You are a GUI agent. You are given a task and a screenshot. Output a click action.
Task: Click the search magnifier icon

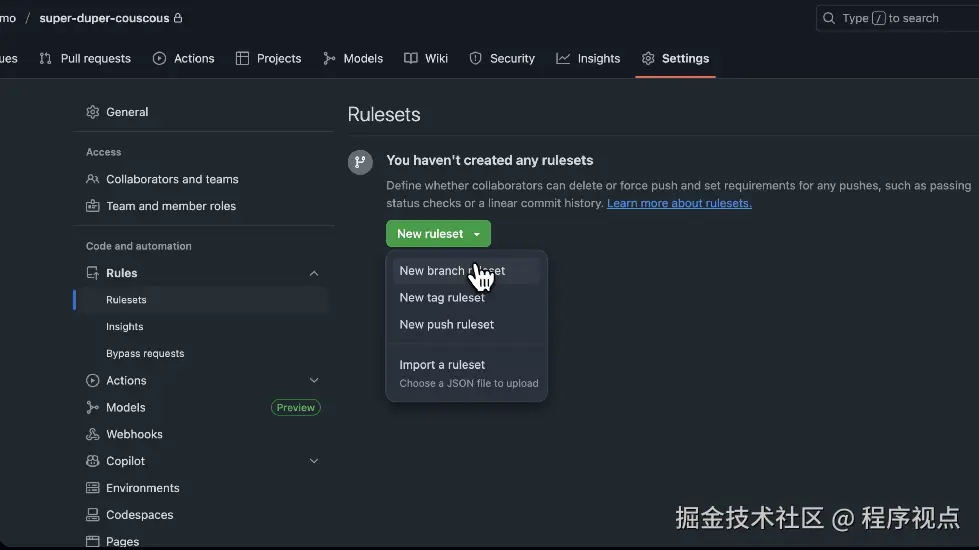point(829,18)
